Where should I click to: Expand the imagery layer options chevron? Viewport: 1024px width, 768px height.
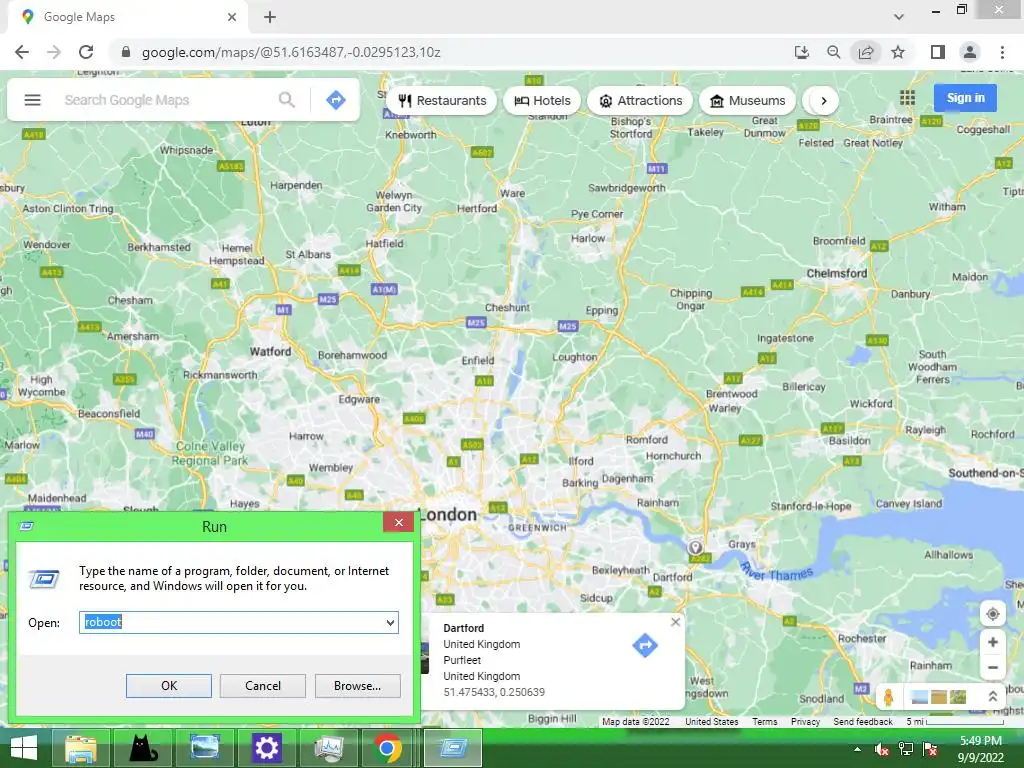pos(993,697)
